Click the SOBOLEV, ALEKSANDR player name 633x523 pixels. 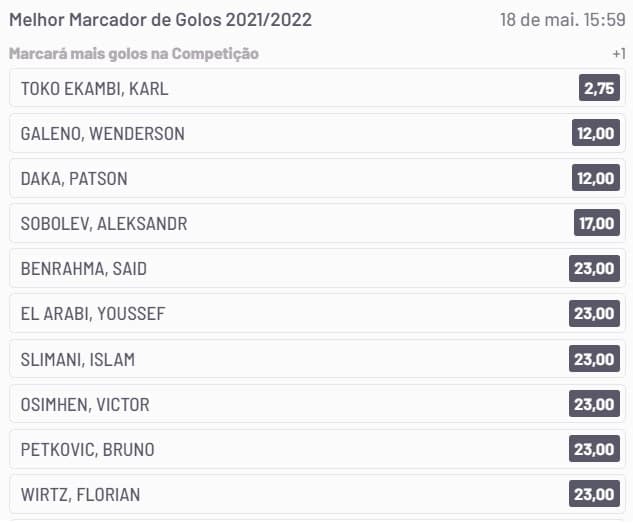[x=103, y=224]
